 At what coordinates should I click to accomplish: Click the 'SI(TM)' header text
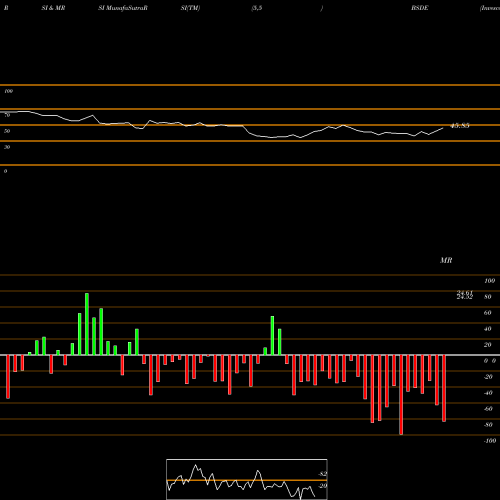pos(190,8)
